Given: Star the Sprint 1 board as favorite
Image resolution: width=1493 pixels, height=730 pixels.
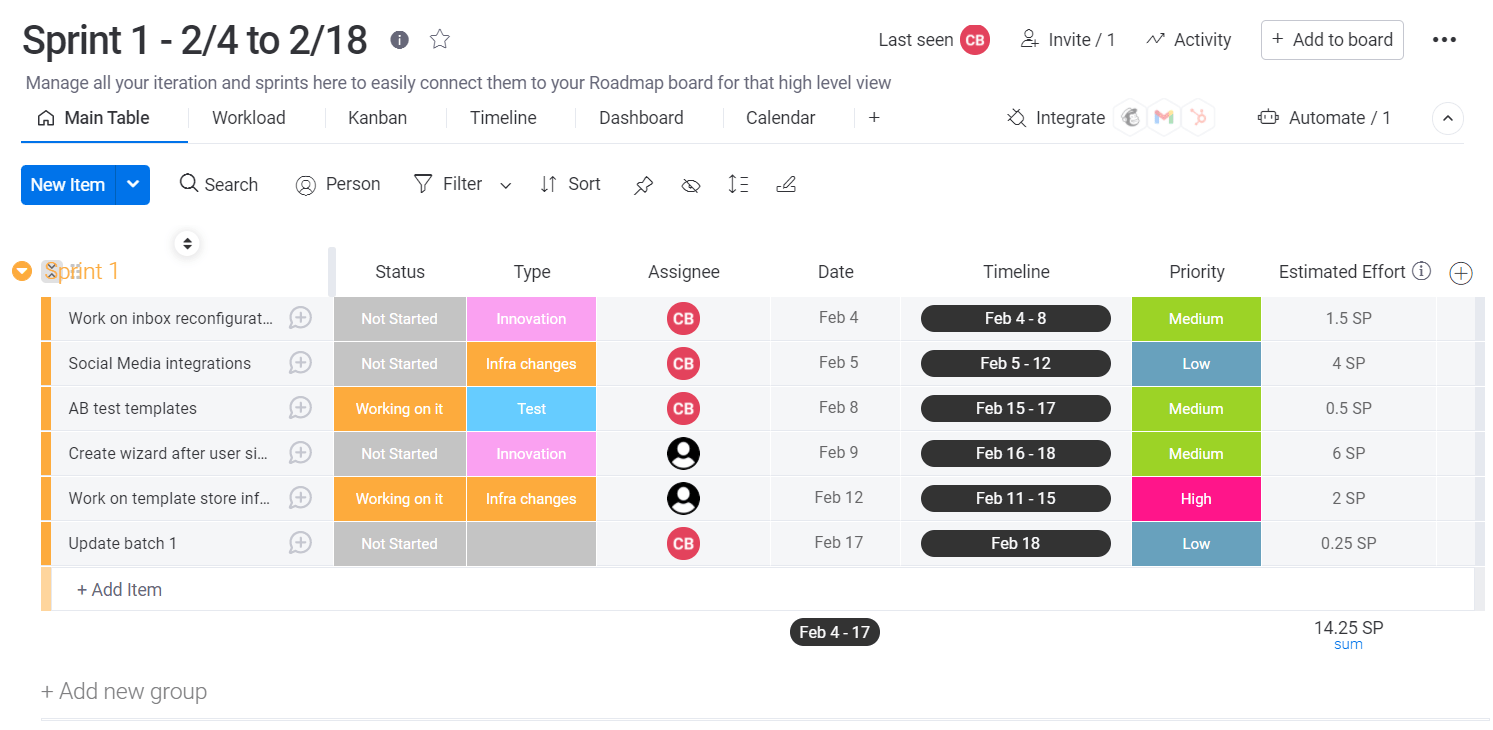Looking at the screenshot, I should point(439,40).
